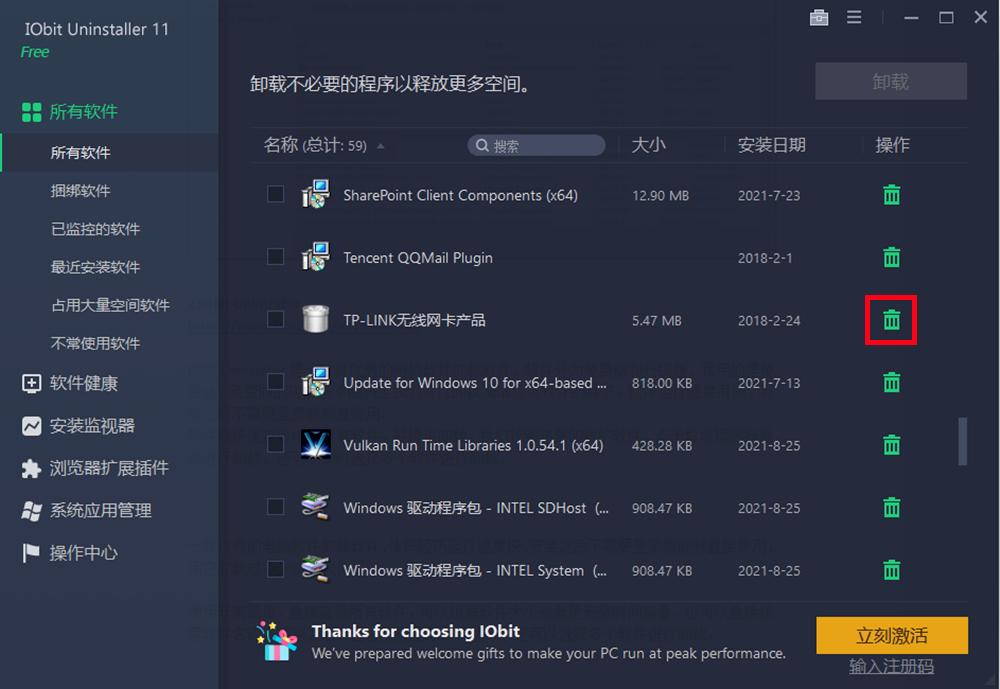Click the flag icon for 操作中心
The image size is (1000, 689).
31,553
